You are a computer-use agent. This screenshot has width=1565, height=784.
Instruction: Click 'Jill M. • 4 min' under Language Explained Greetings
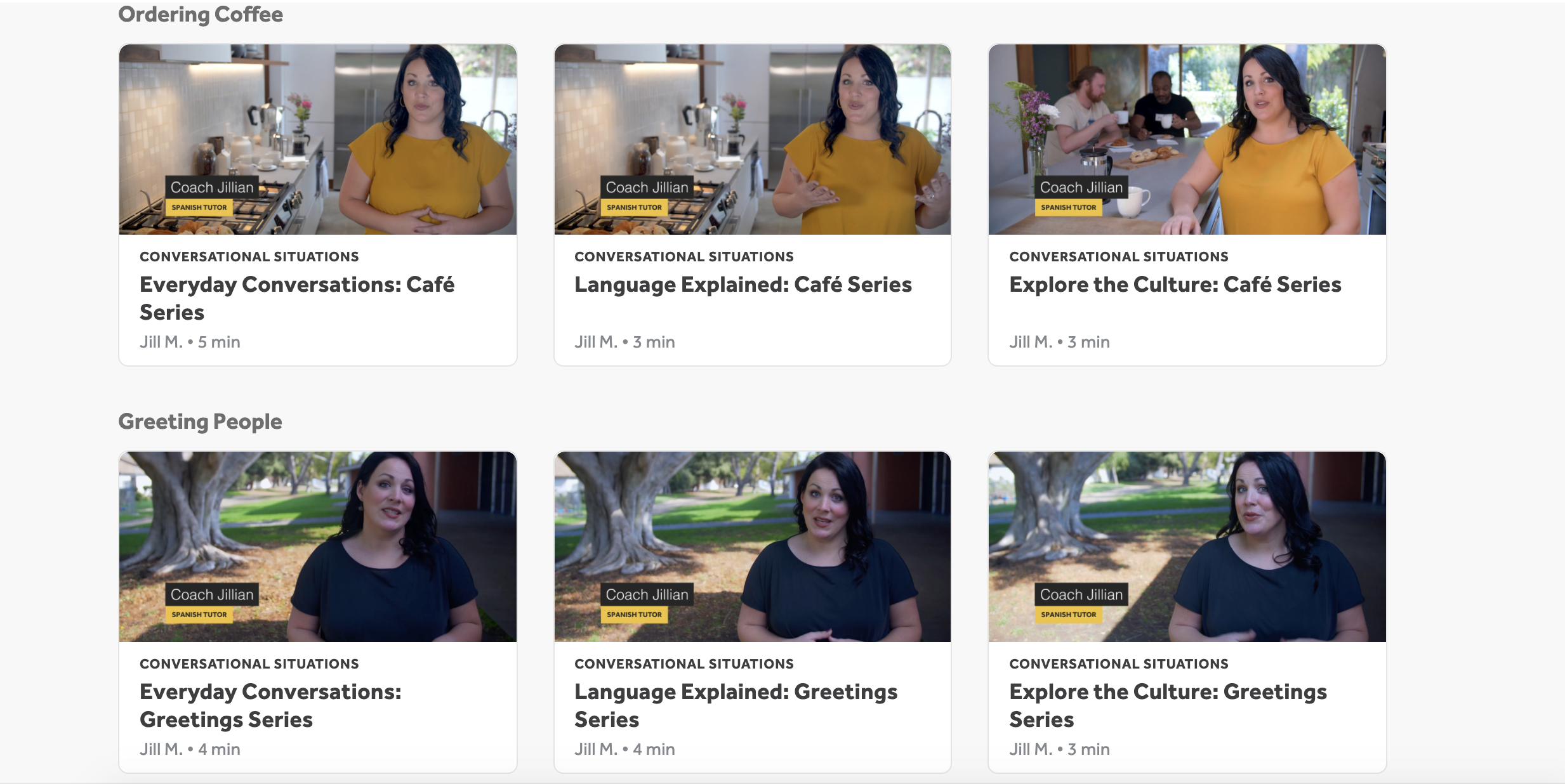point(624,749)
